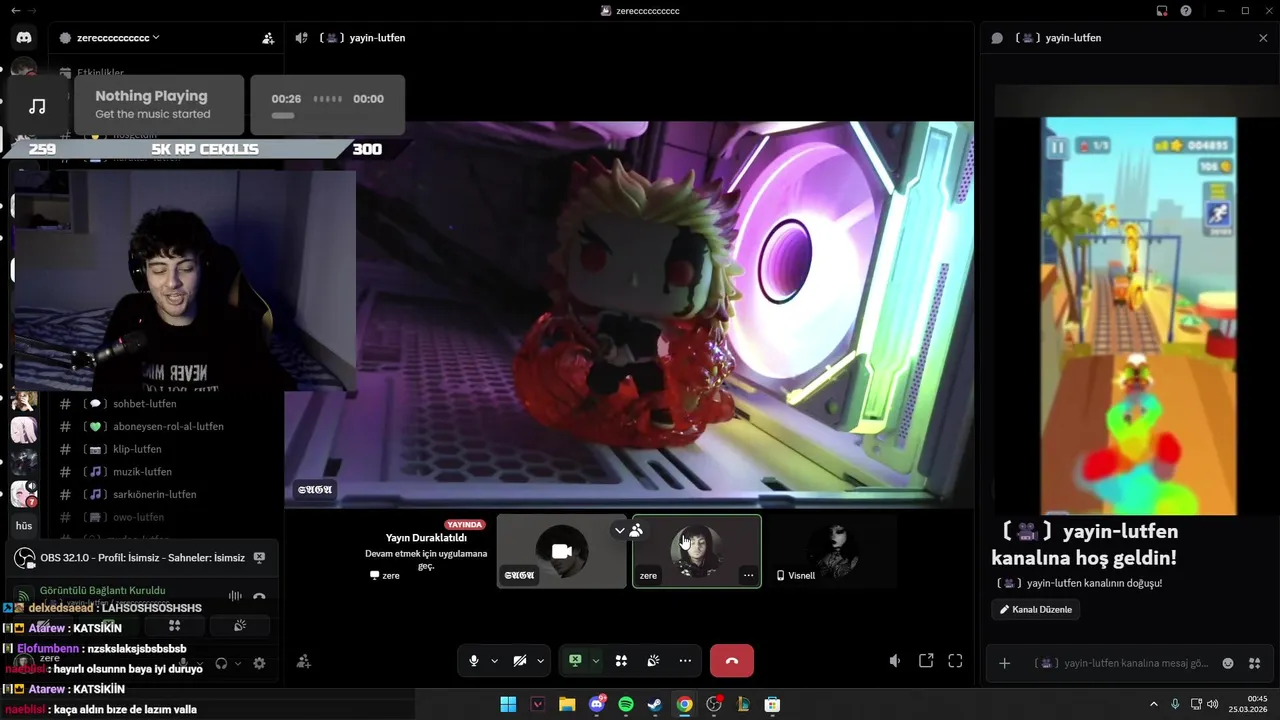This screenshot has height=720, width=1280.
Task: Mute stream volume with speaker icon
Action: pyautogui.click(x=895, y=661)
